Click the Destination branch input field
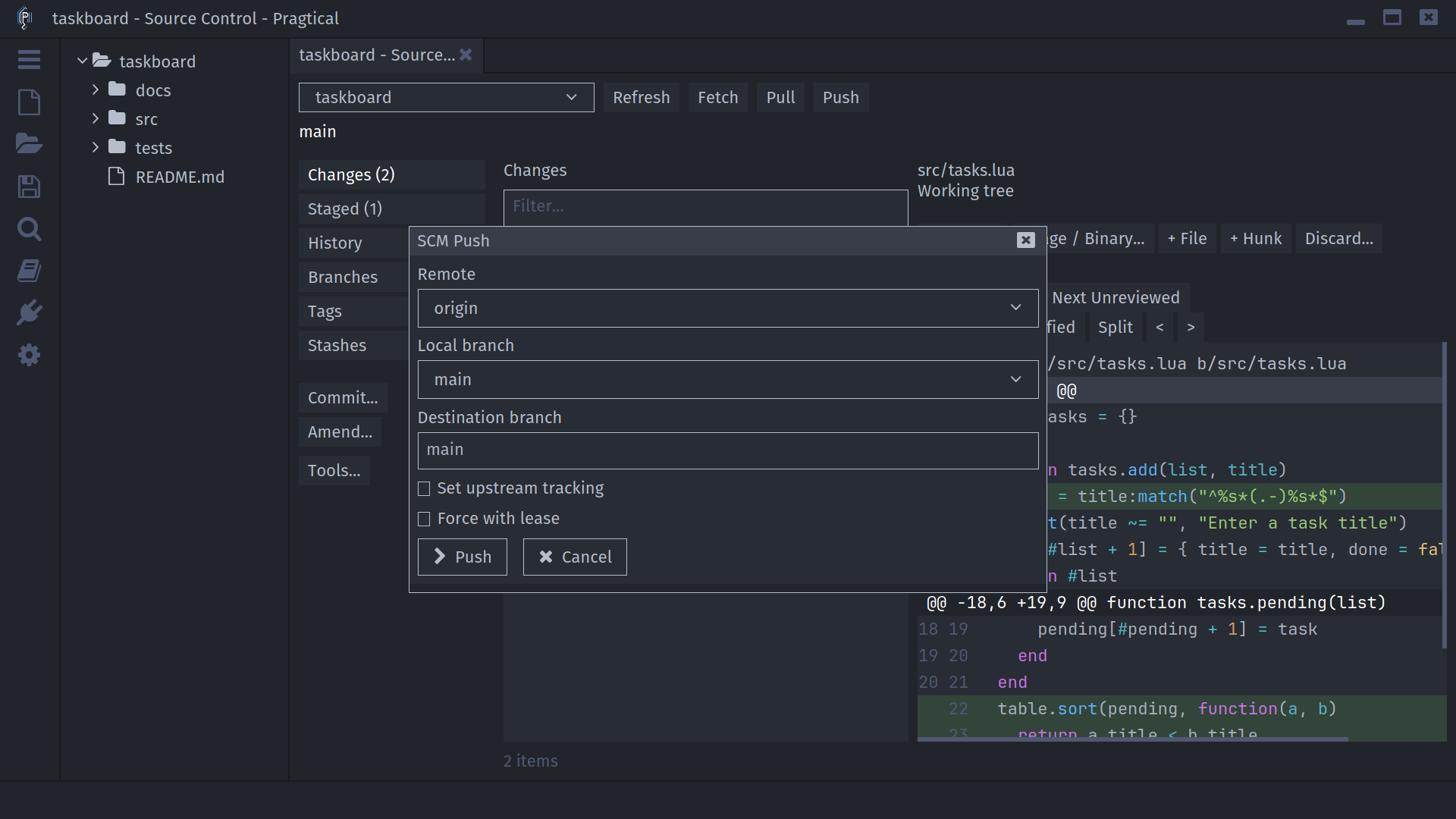The image size is (1456, 819). (x=728, y=450)
